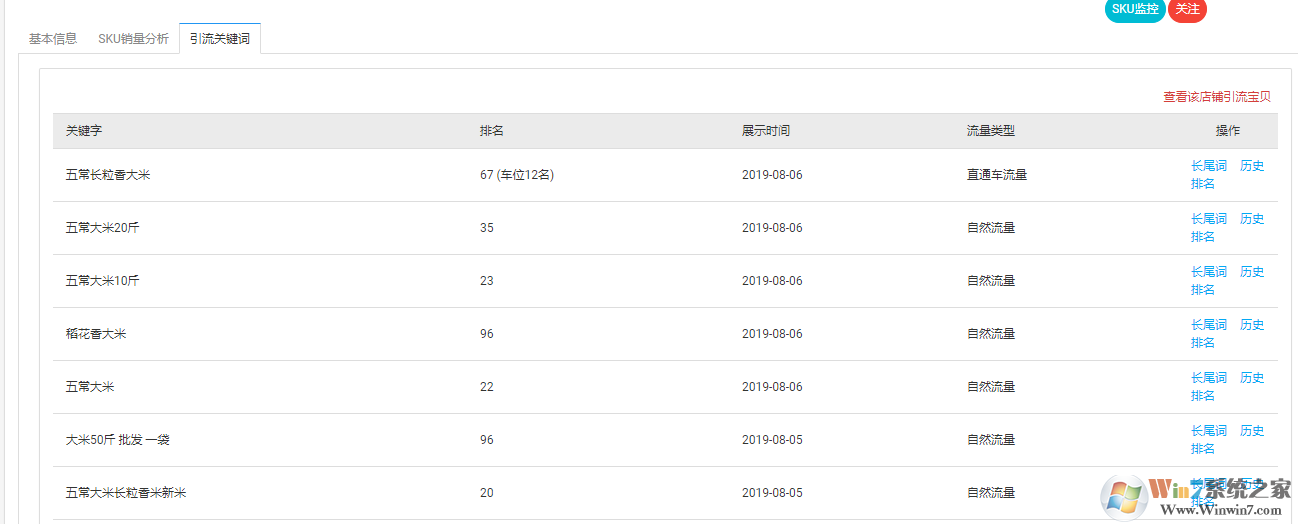The height and width of the screenshot is (524, 1298).
Task: Select the 五常大米长粒香米新米 keyword cell
Action: pos(126,493)
